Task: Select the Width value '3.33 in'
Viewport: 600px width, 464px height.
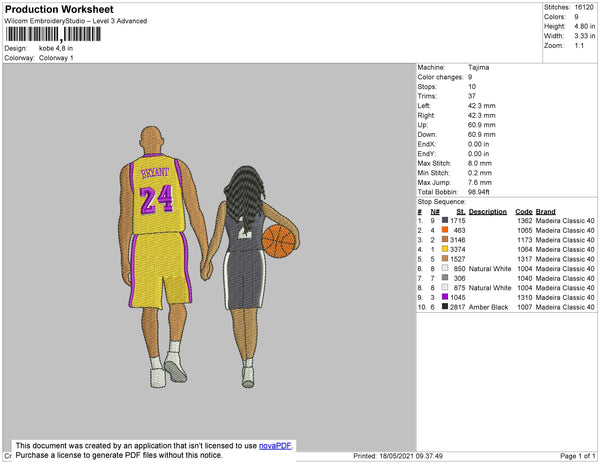Action: [x=585, y=36]
